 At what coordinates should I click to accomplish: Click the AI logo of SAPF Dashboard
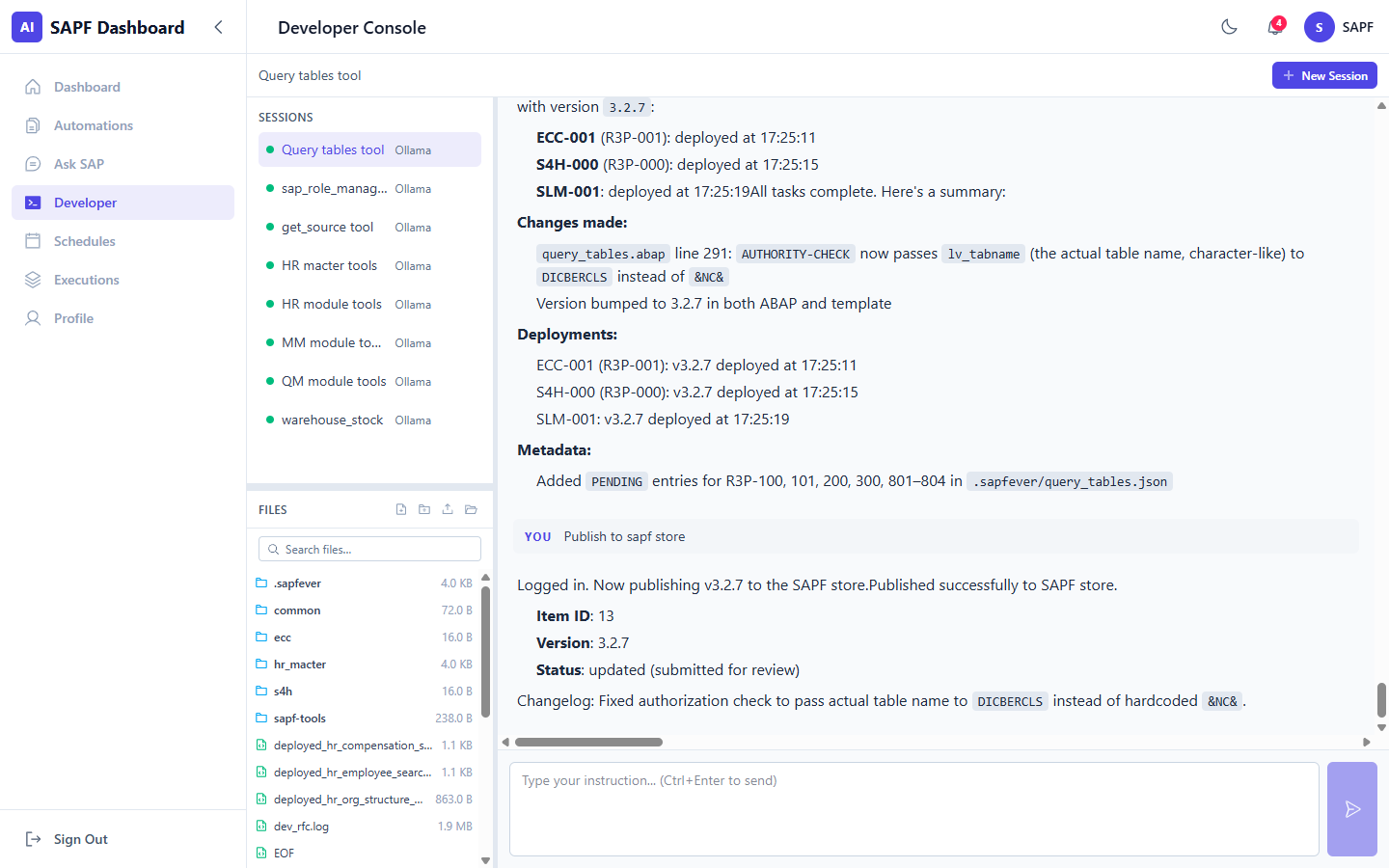click(27, 27)
